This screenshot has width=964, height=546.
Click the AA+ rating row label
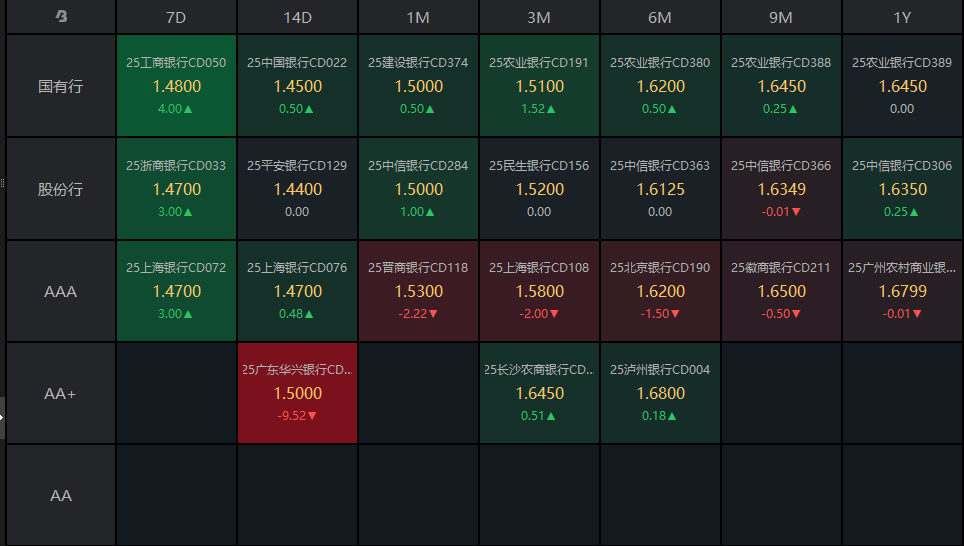point(61,394)
